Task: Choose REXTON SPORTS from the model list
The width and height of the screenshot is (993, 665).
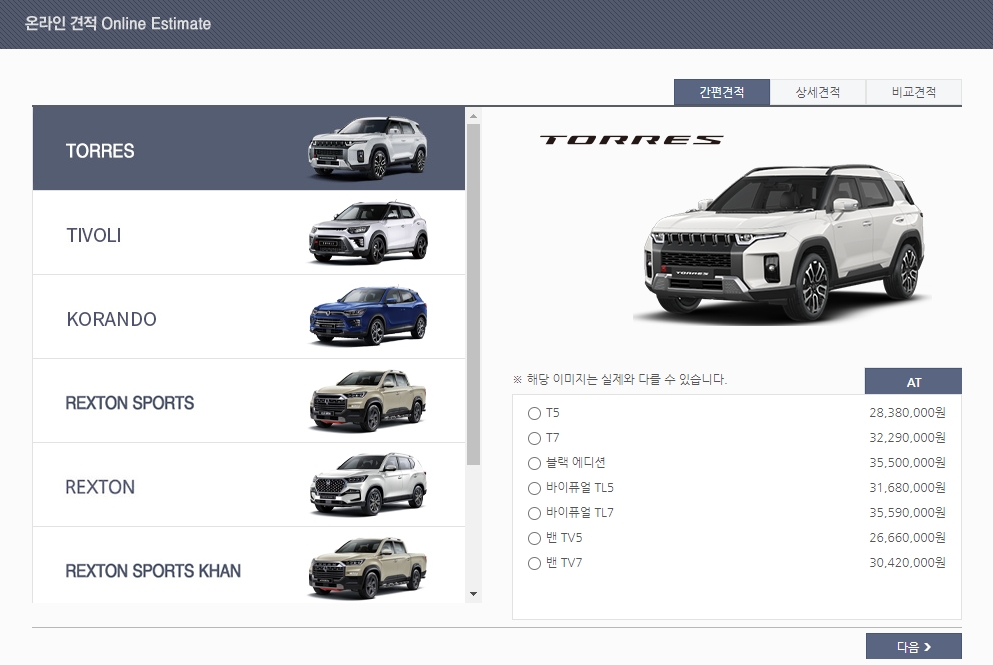Action: point(249,401)
